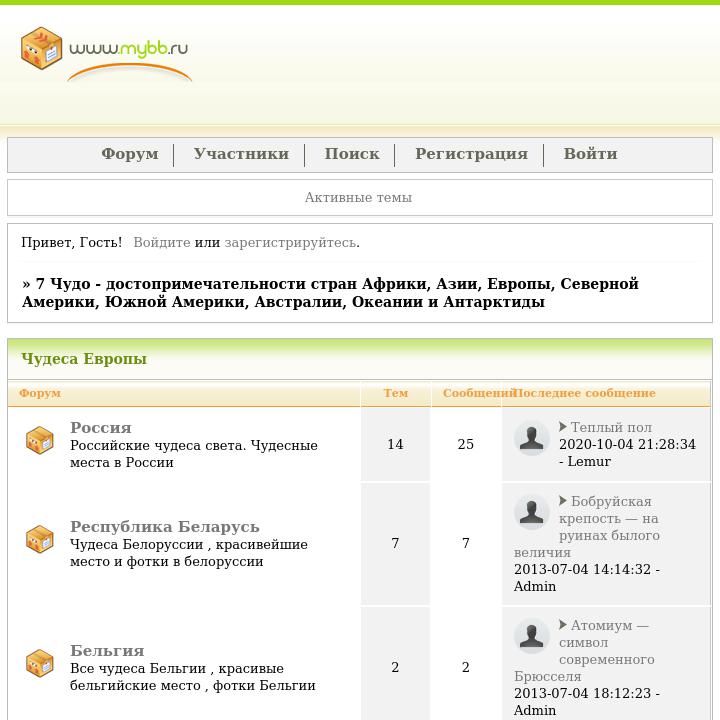
Task: Open the Россия forum
Action: pyautogui.click(x=101, y=428)
